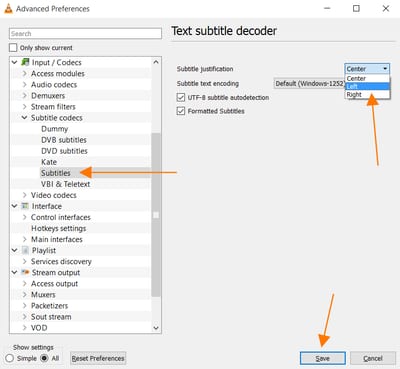Choose Right in justification list
The width and height of the screenshot is (400, 369).
coord(367,94)
